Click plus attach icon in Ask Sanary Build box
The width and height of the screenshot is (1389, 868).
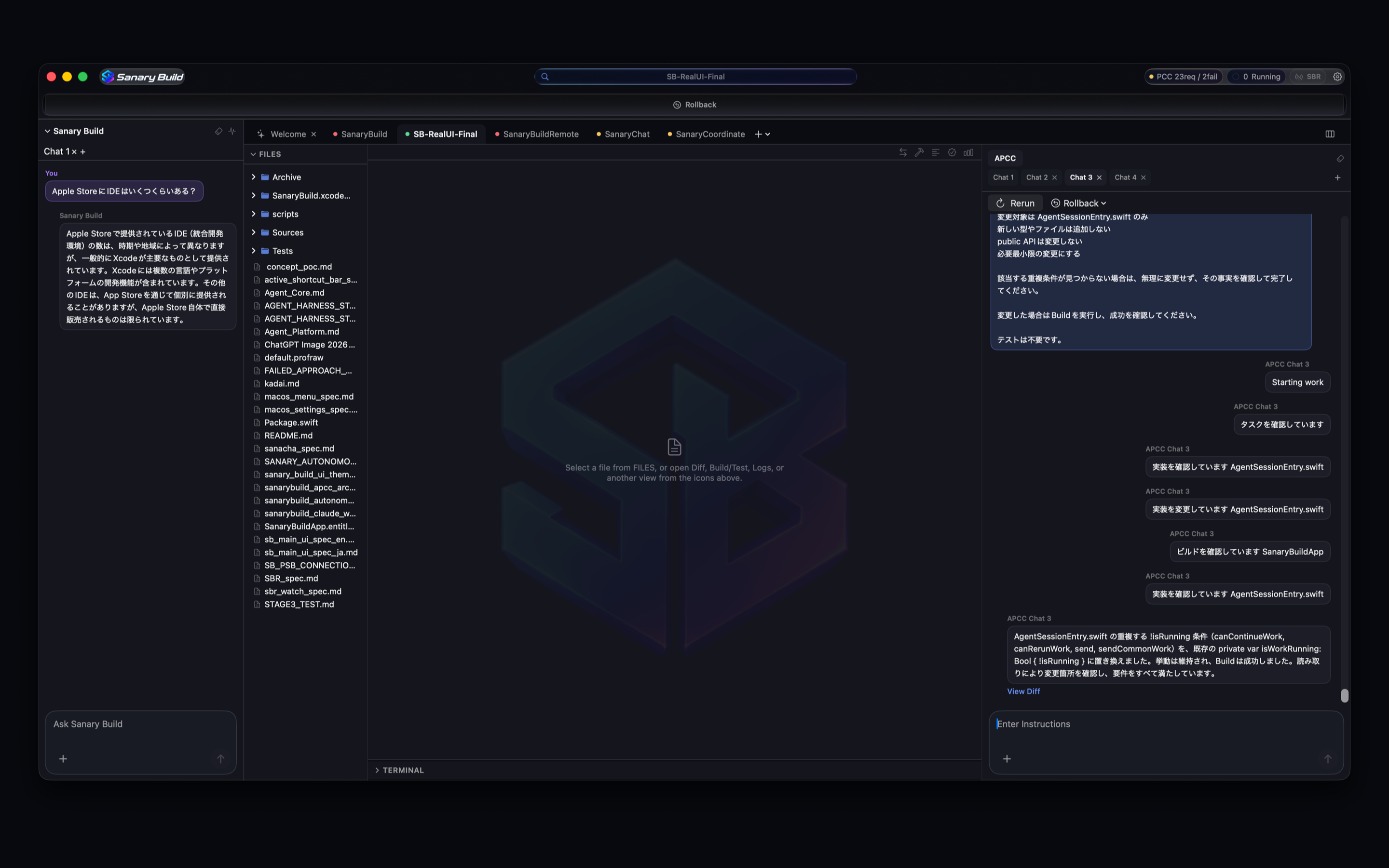point(63,759)
